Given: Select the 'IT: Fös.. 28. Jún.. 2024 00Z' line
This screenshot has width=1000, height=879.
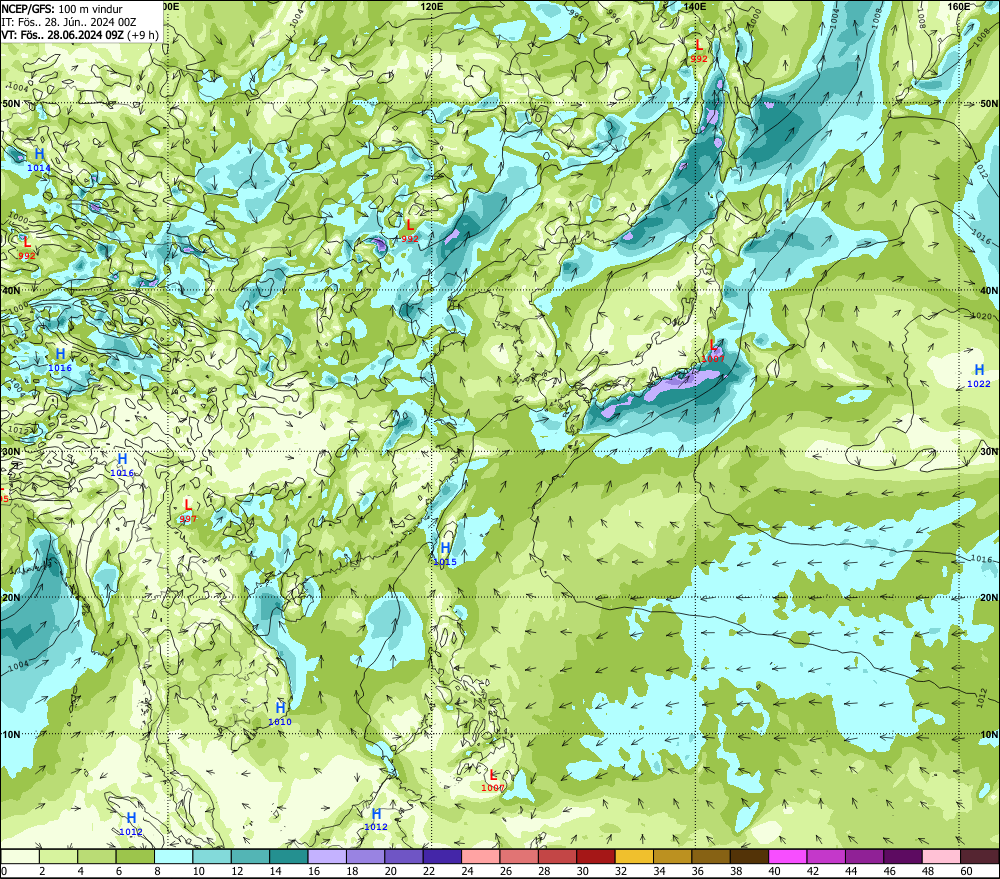Looking at the screenshot, I should click(69, 22).
